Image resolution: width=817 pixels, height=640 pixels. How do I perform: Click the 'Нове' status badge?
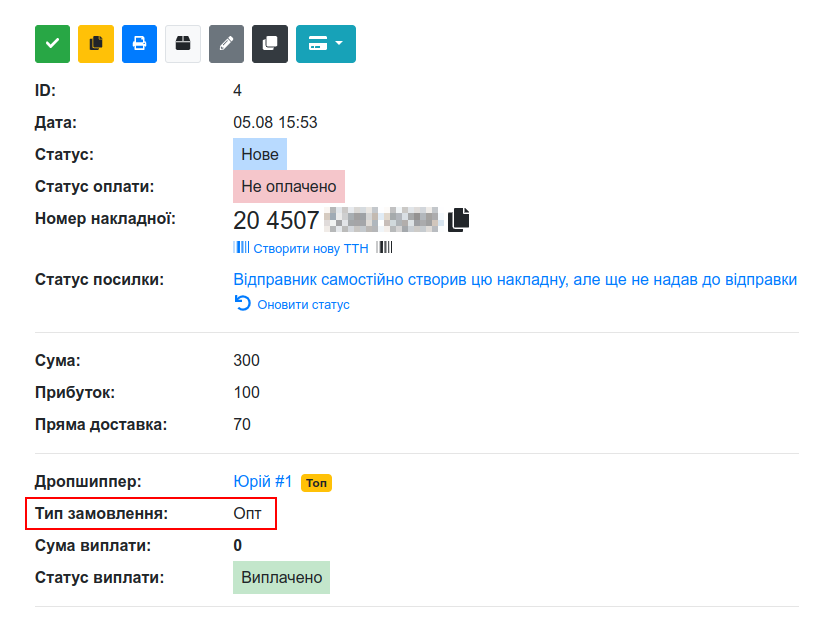point(260,154)
